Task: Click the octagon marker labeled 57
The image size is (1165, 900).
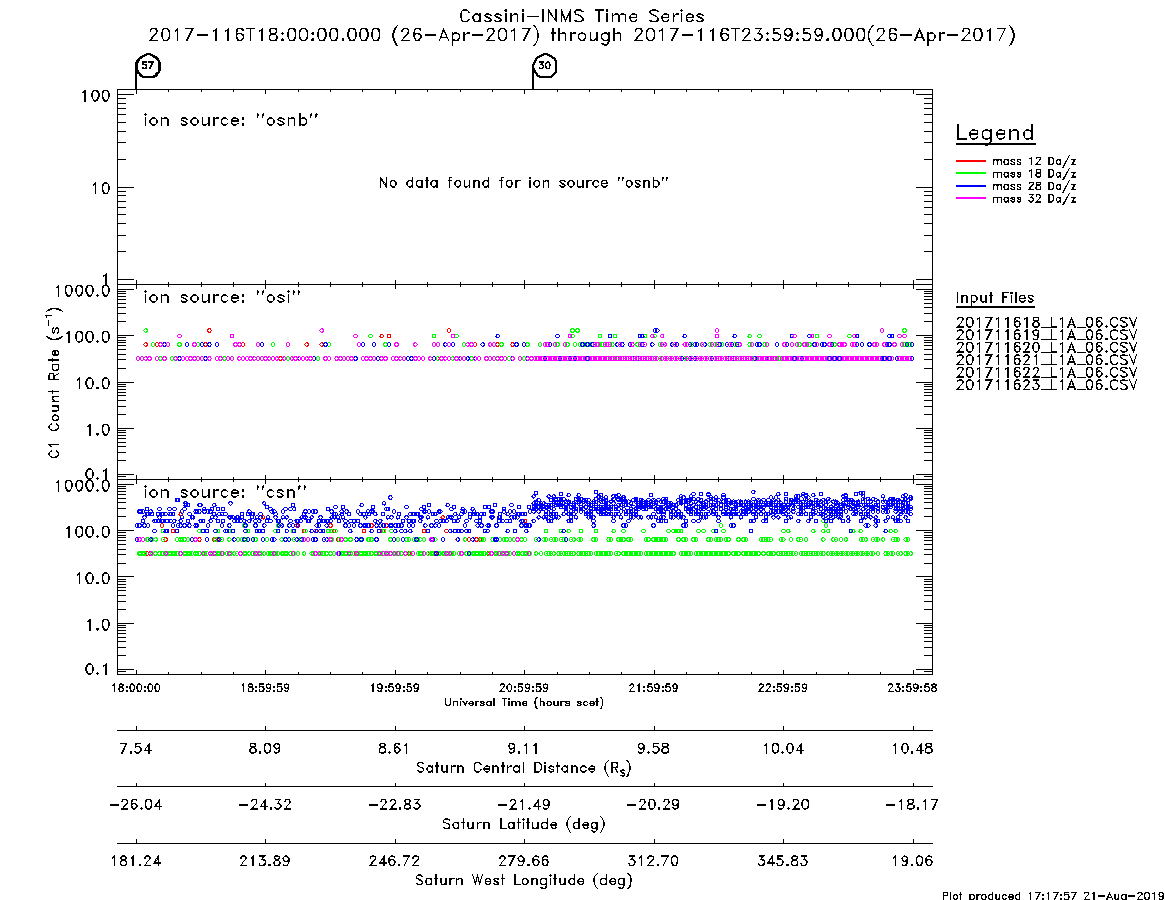Action: click(148, 65)
